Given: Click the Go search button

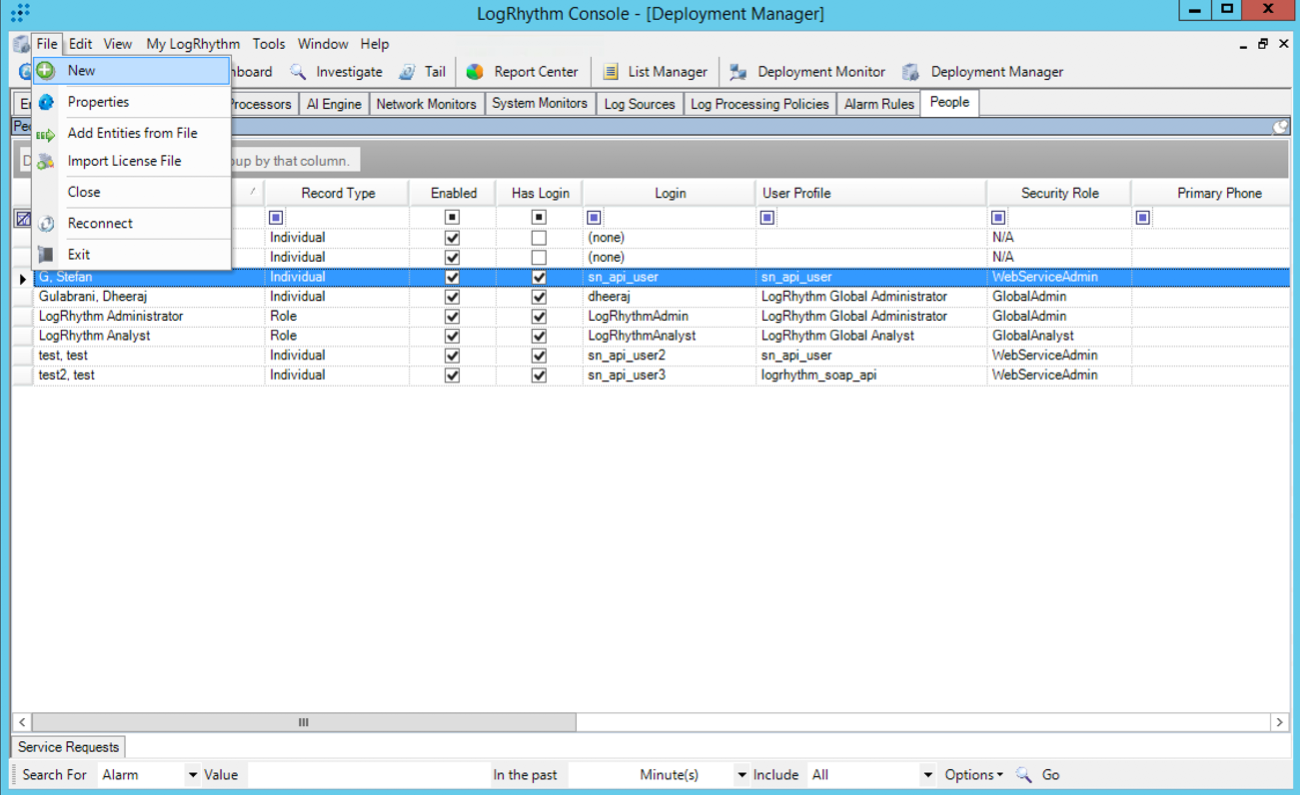Looking at the screenshot, I should (x=1051, y=775).
